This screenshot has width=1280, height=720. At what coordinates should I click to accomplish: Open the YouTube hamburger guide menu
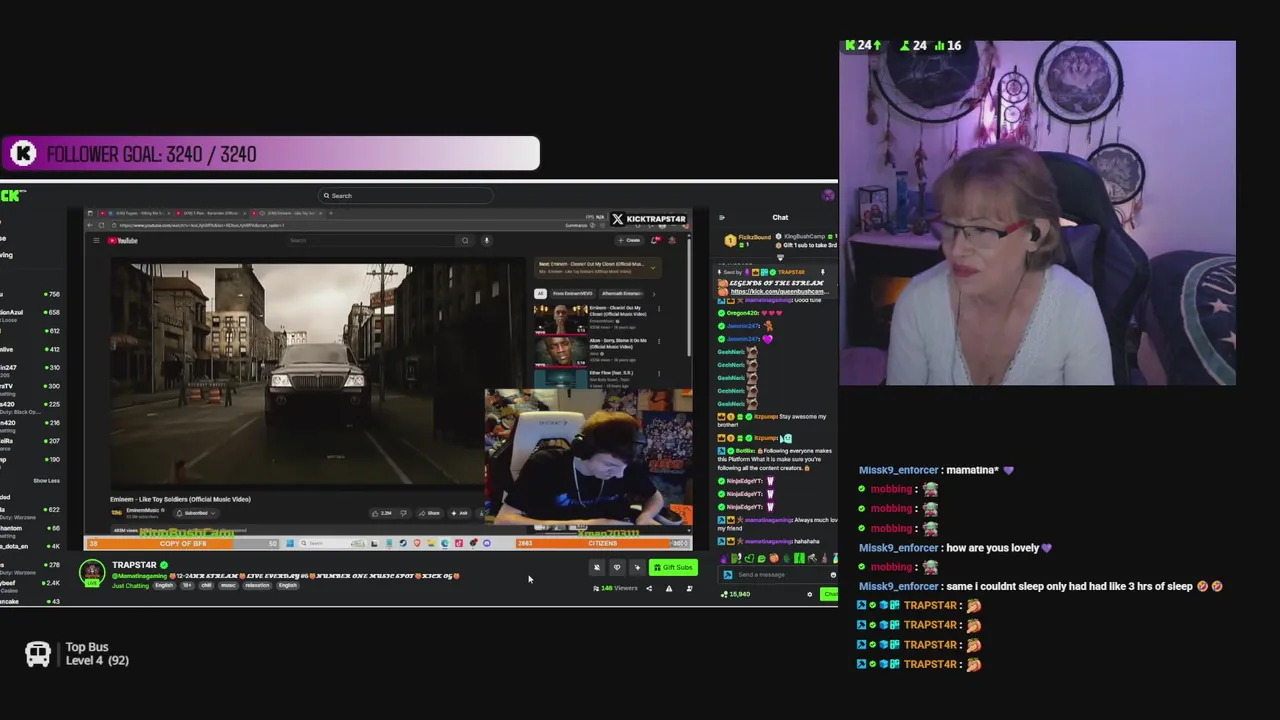coord(96,240)
